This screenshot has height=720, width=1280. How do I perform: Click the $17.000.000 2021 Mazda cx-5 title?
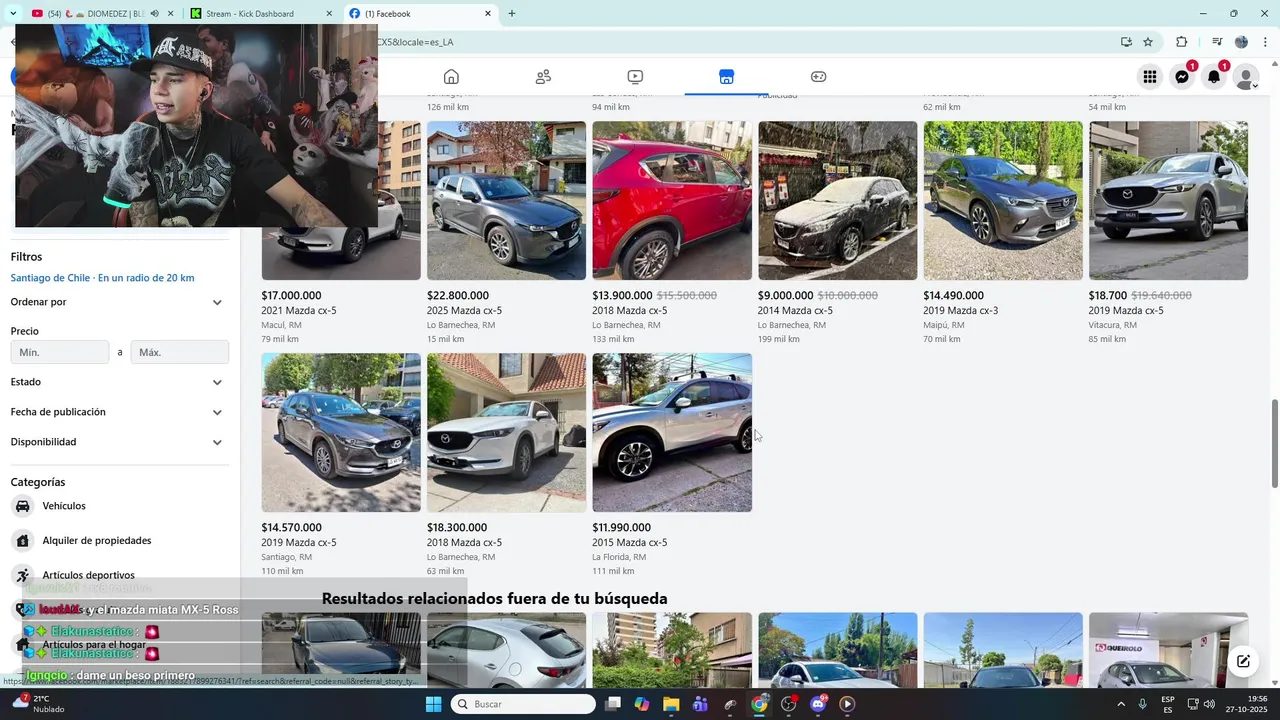[x=299, y=311]
